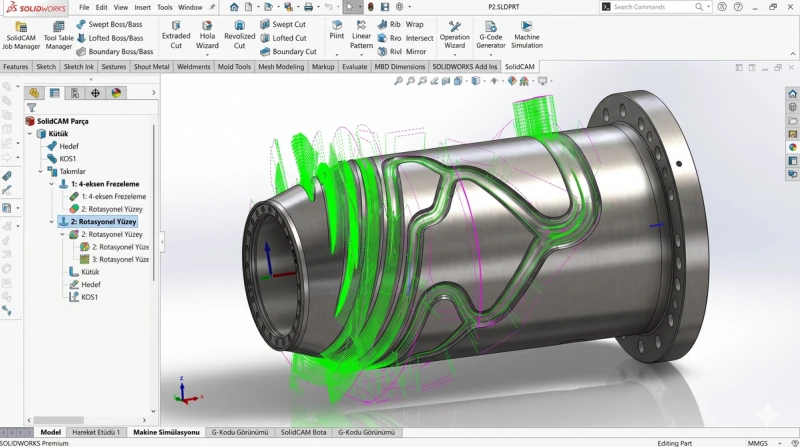Collapse the ribbon with the chevron
This screenshot has height=447, width=800.
(x=793, y=54)
